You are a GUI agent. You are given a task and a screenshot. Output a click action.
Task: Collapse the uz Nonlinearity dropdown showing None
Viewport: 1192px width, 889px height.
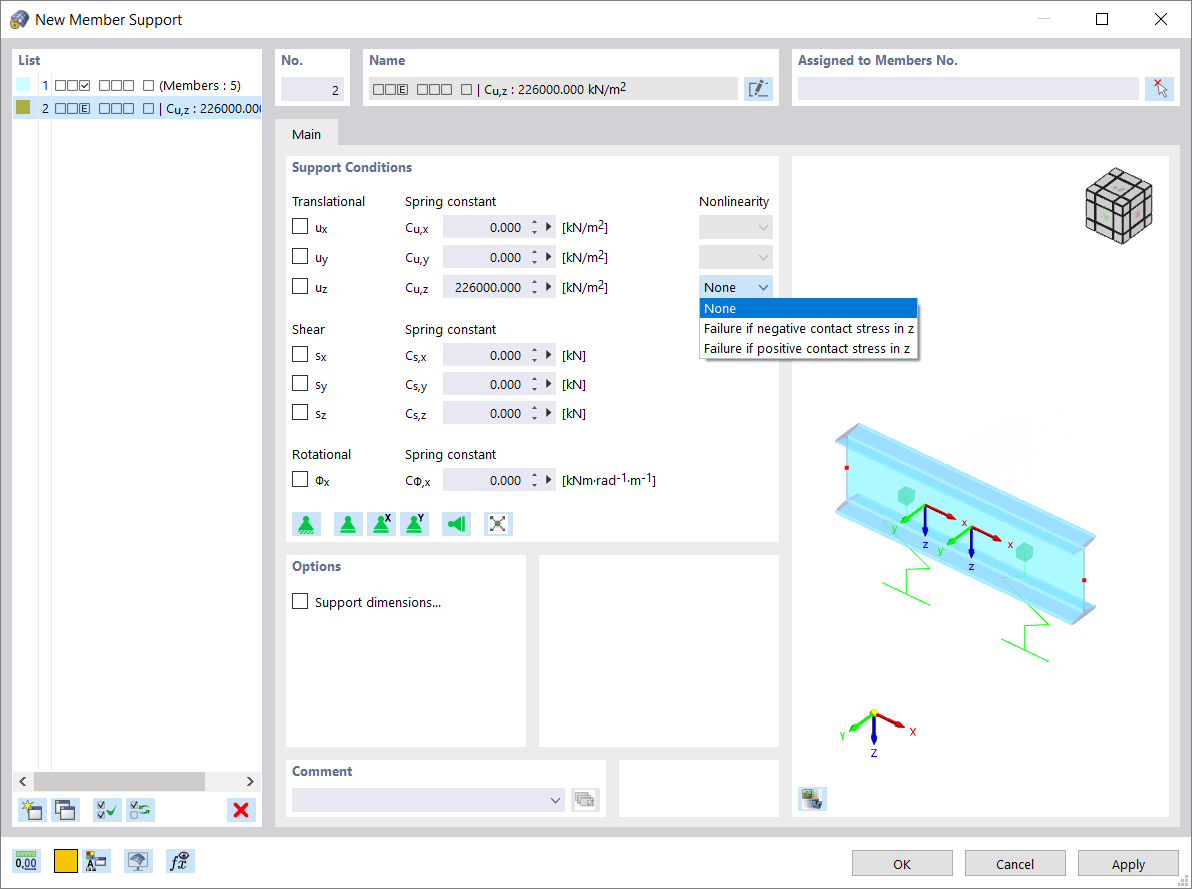(736, 287)
